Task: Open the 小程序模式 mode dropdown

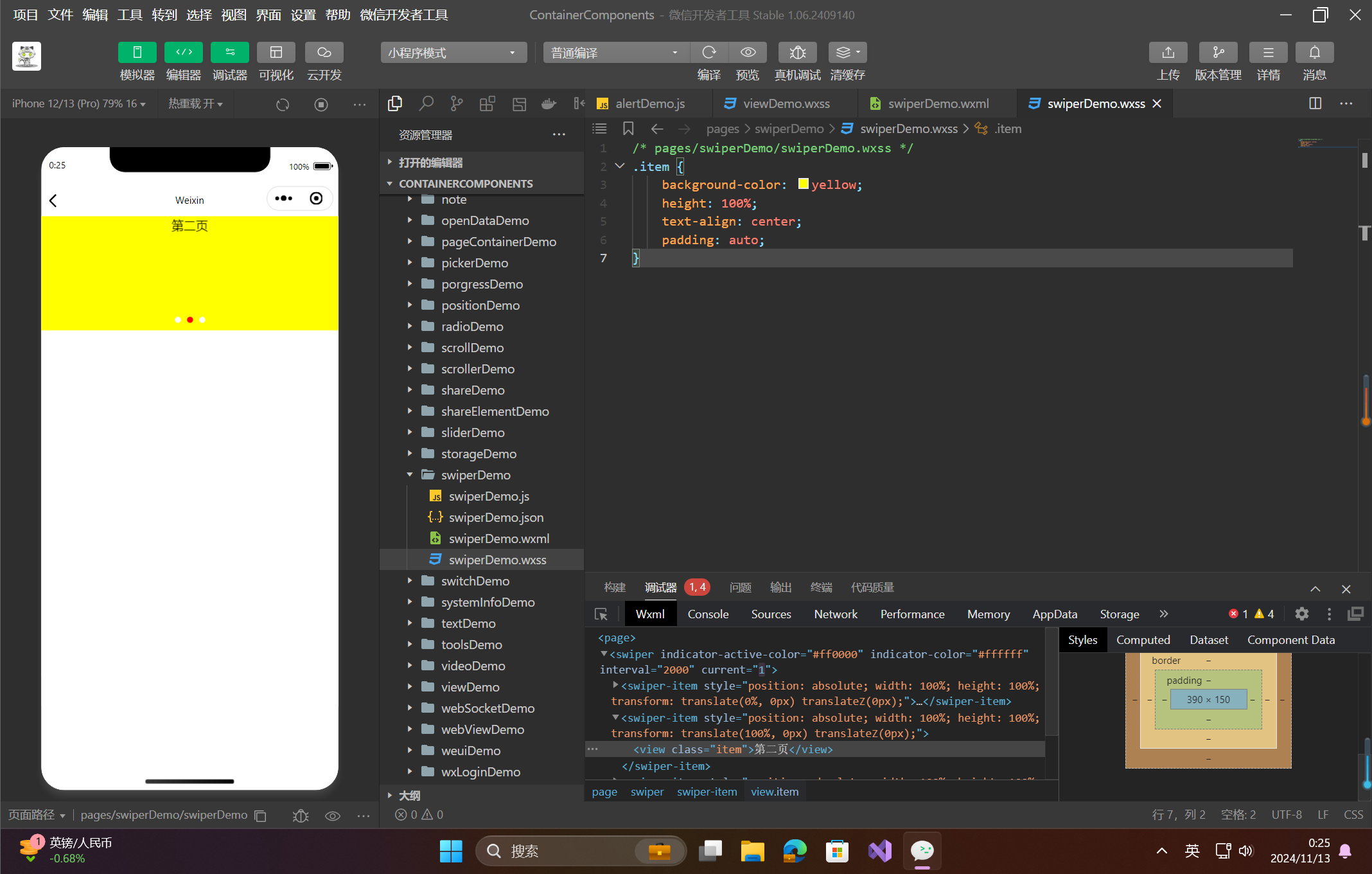Action: click(x=453, y=52)
